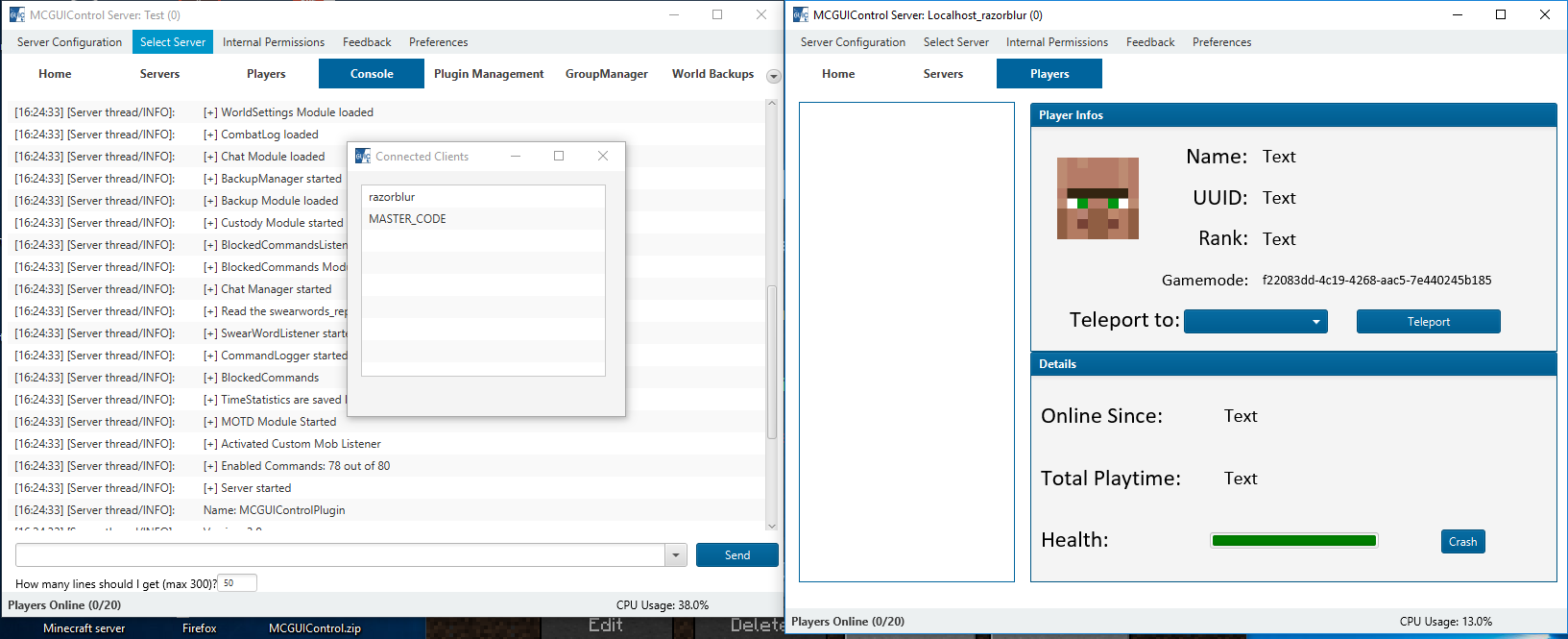This screenshot has width=1568, height=639.
Task: Click the console scroll down arrow
Action: click(771, 526)
